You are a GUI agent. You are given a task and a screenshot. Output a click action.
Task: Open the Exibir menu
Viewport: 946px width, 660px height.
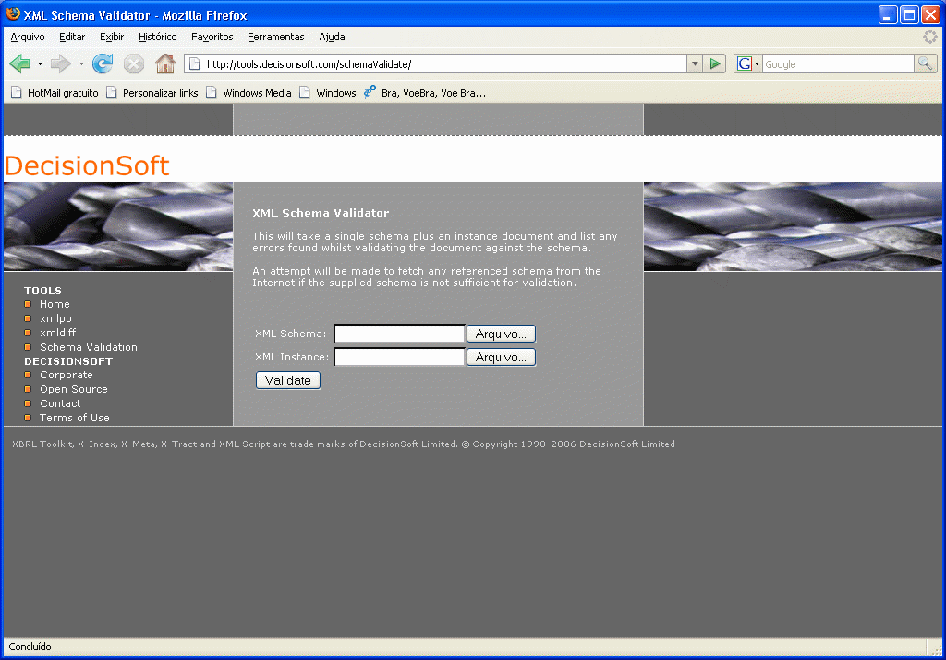coord(112,37)
